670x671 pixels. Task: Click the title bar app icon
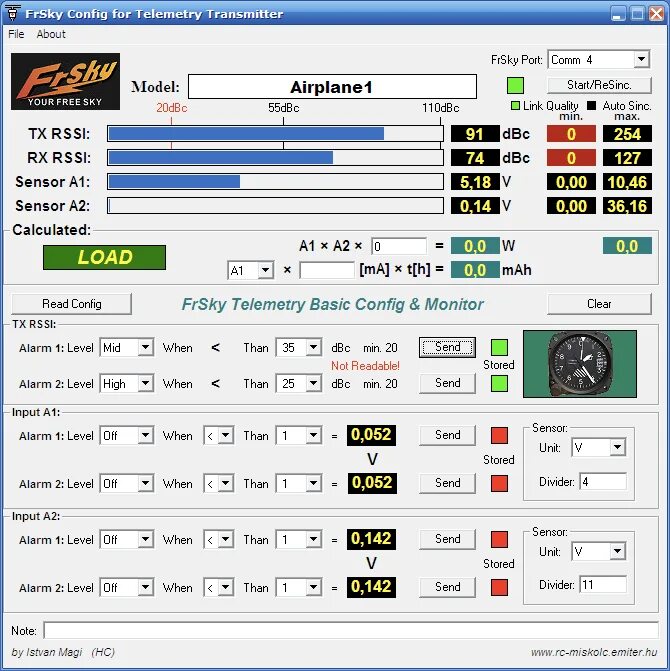12,13
